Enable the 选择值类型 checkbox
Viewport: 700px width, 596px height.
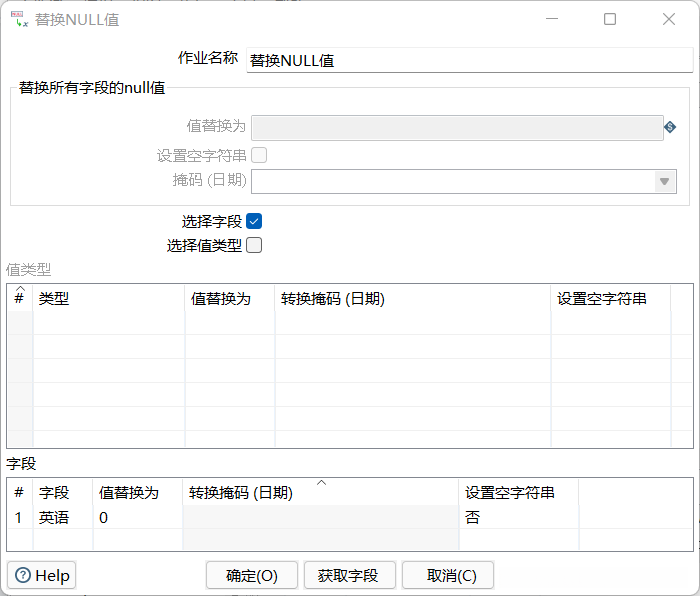tap(254, 245)
